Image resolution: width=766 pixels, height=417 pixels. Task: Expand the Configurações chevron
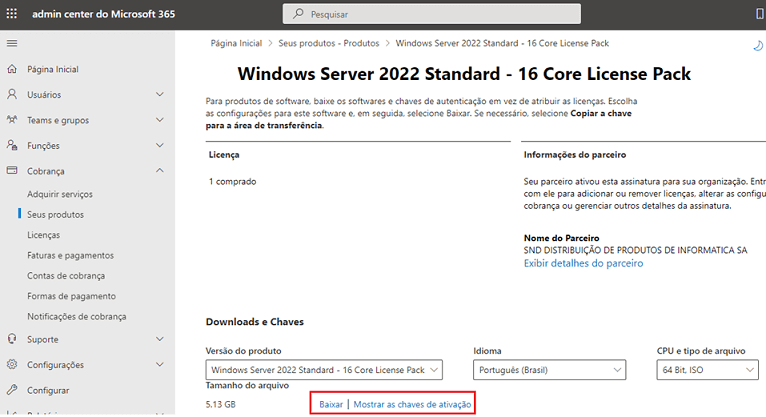point(159,364)
